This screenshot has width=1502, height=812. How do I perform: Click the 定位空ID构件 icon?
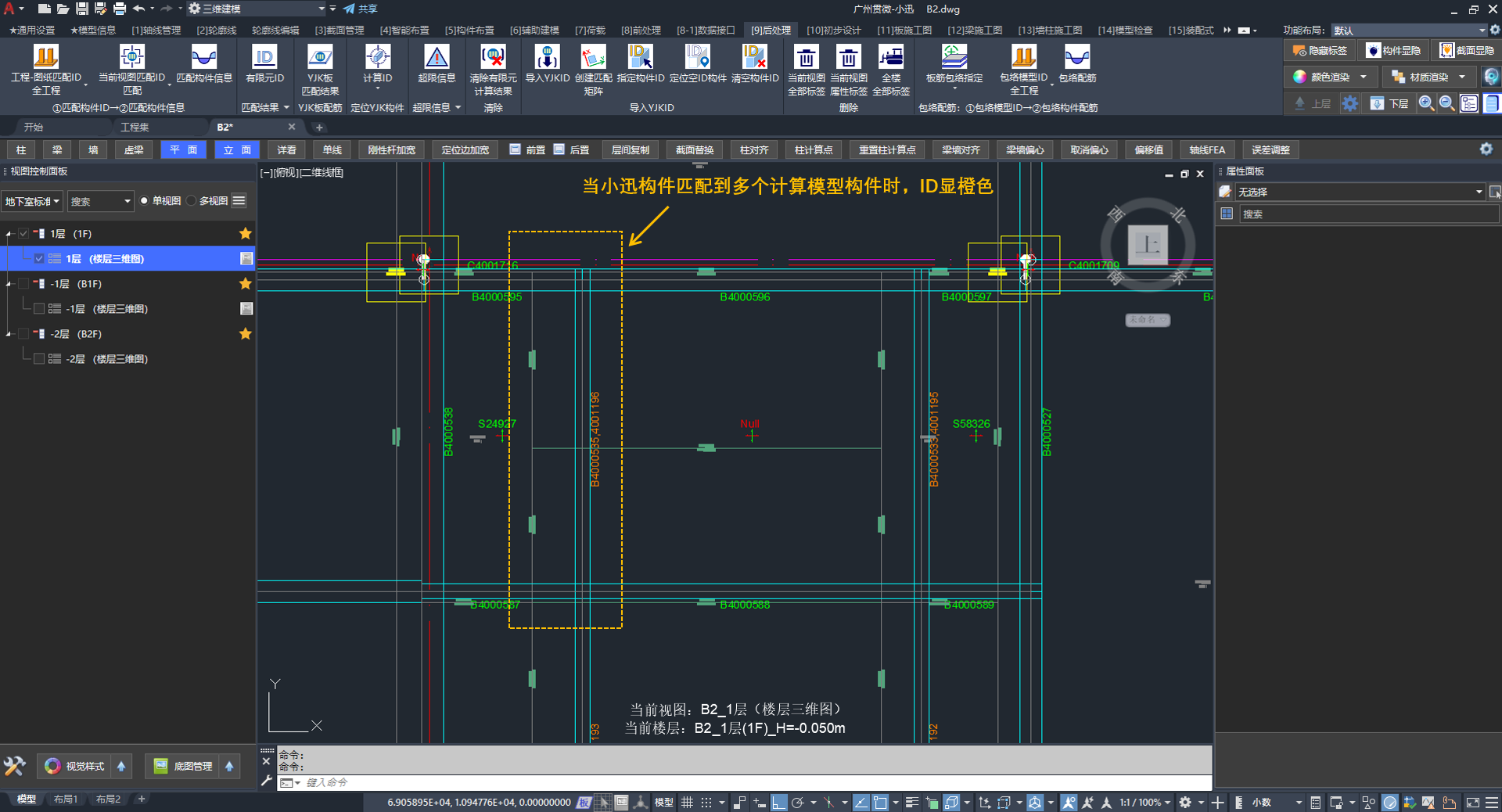pos(697,58)
